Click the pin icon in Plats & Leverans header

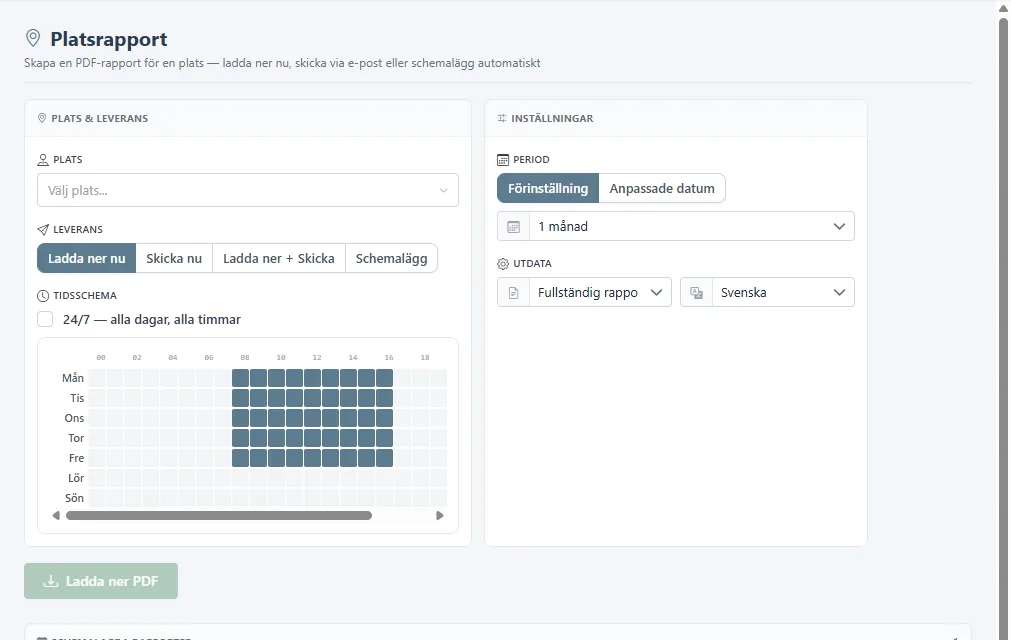pos(42,118)
